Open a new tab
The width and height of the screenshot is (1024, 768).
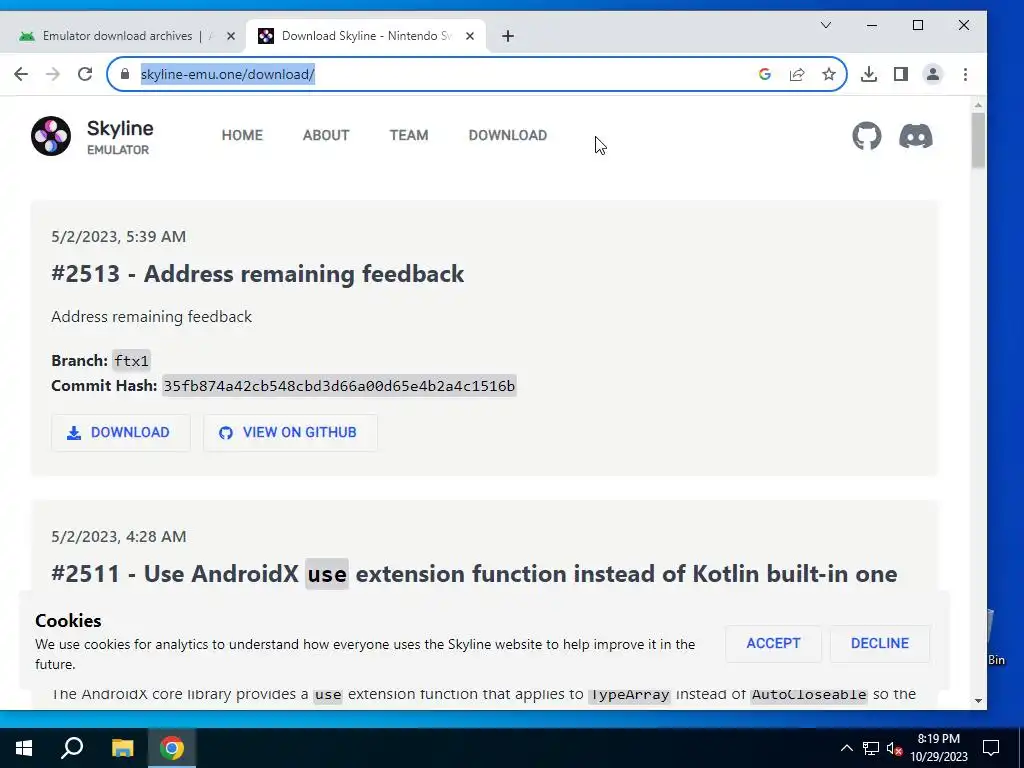click(x=507, y=36)
